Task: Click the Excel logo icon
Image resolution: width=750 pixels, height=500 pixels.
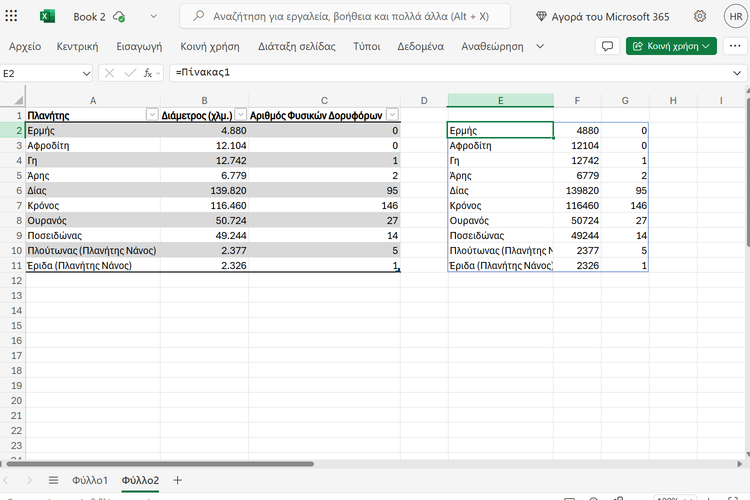Action: point(48,17)
